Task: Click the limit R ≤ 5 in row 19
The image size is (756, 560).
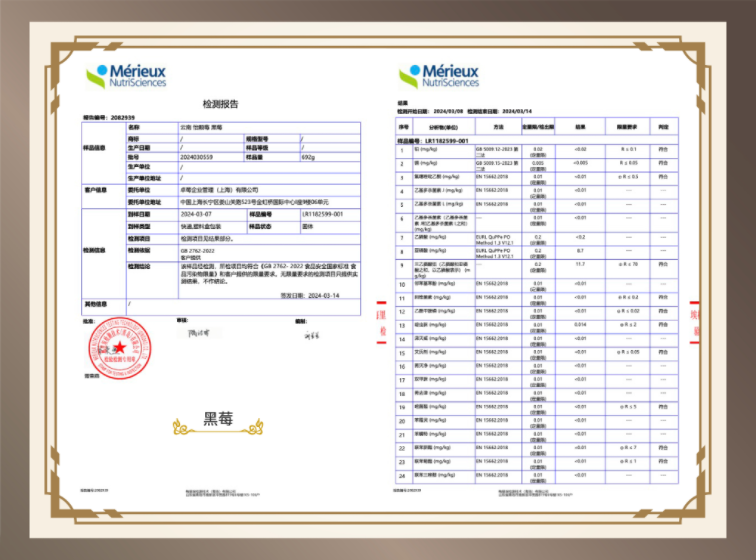Action: click(628, 407)
